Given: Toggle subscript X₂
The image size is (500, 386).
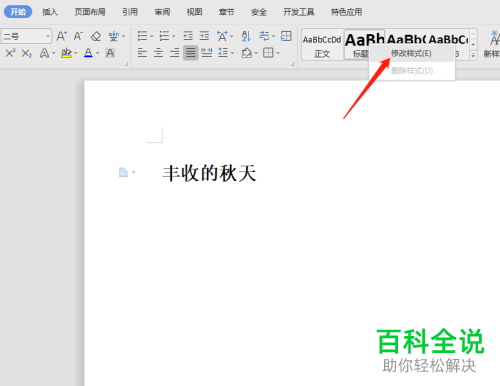Looking at the screenshot, I should tap(27, 53).
